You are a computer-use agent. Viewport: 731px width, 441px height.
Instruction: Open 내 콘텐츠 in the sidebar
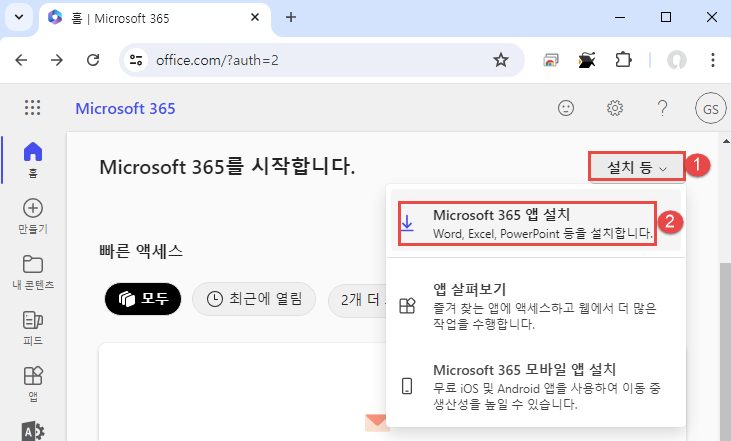click(x=33, y=272)
